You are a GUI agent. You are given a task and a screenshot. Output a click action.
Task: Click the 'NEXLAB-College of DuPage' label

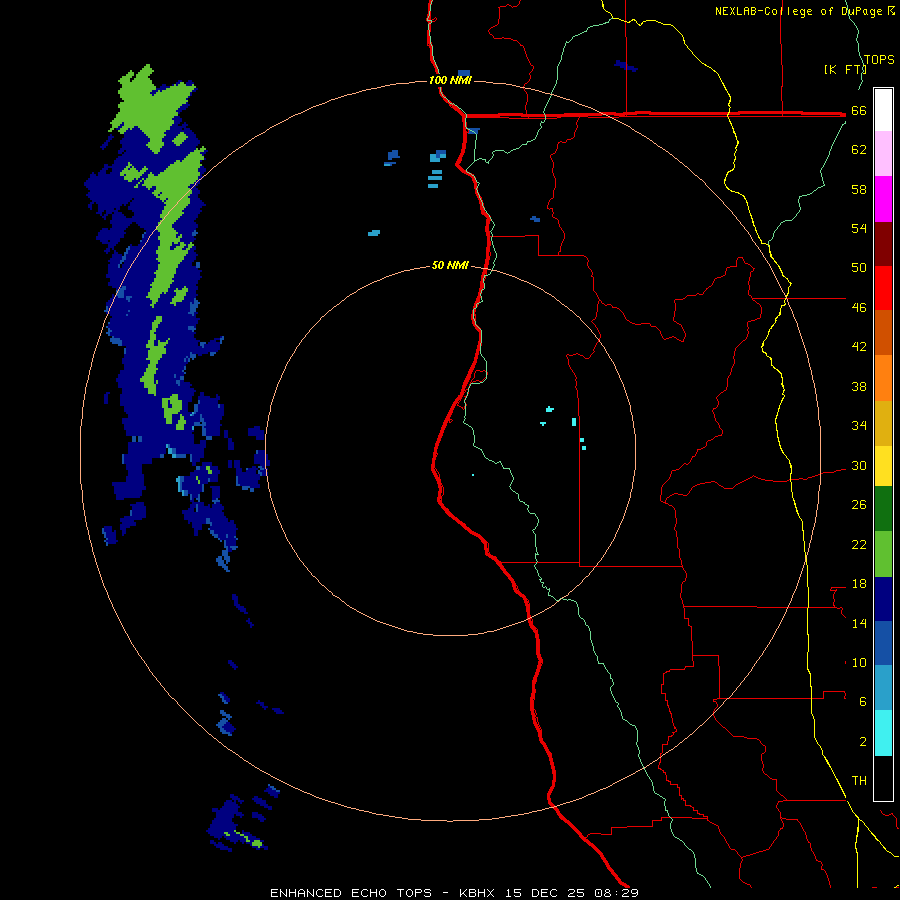(800, 11)
